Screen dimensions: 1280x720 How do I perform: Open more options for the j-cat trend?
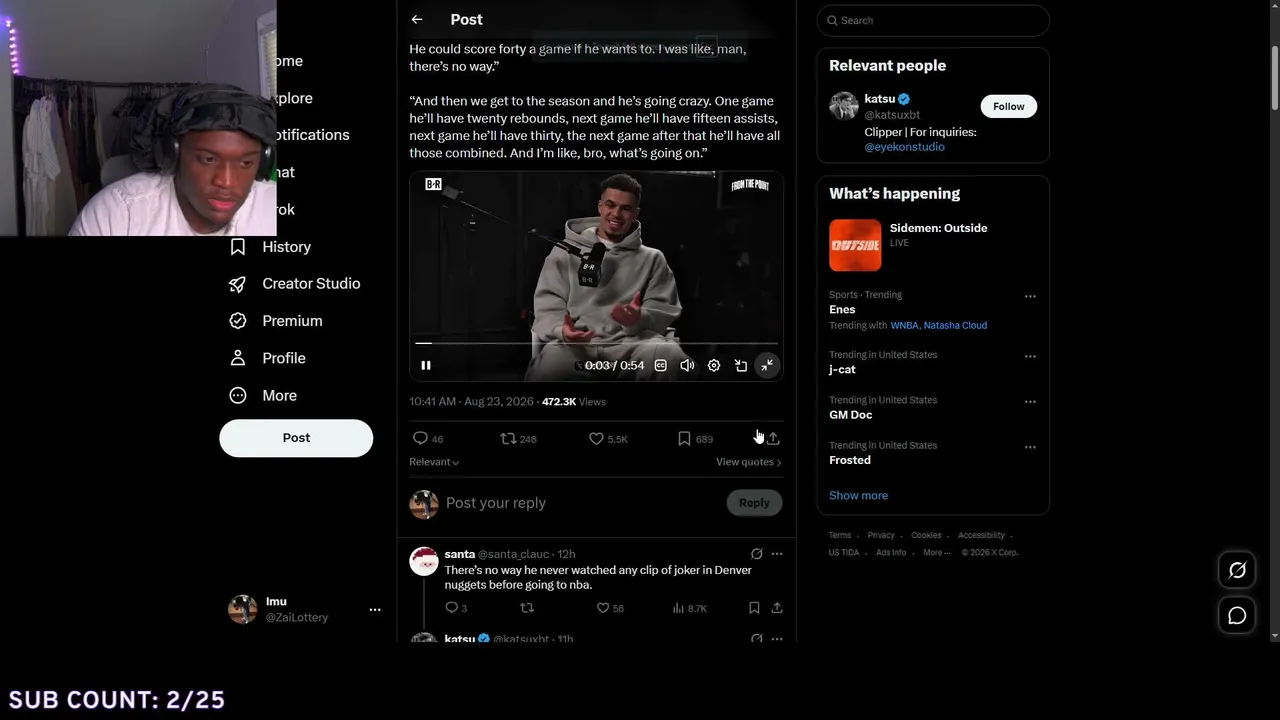pos(1030,357)
